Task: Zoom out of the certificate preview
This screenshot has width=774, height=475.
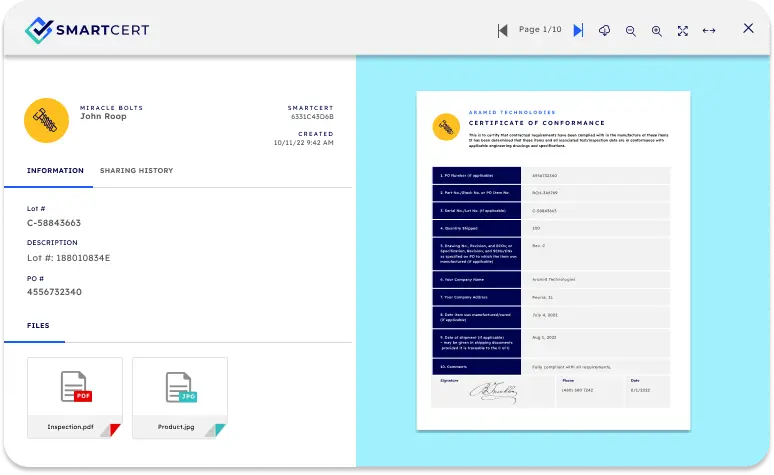Action: tap(630, 31)
